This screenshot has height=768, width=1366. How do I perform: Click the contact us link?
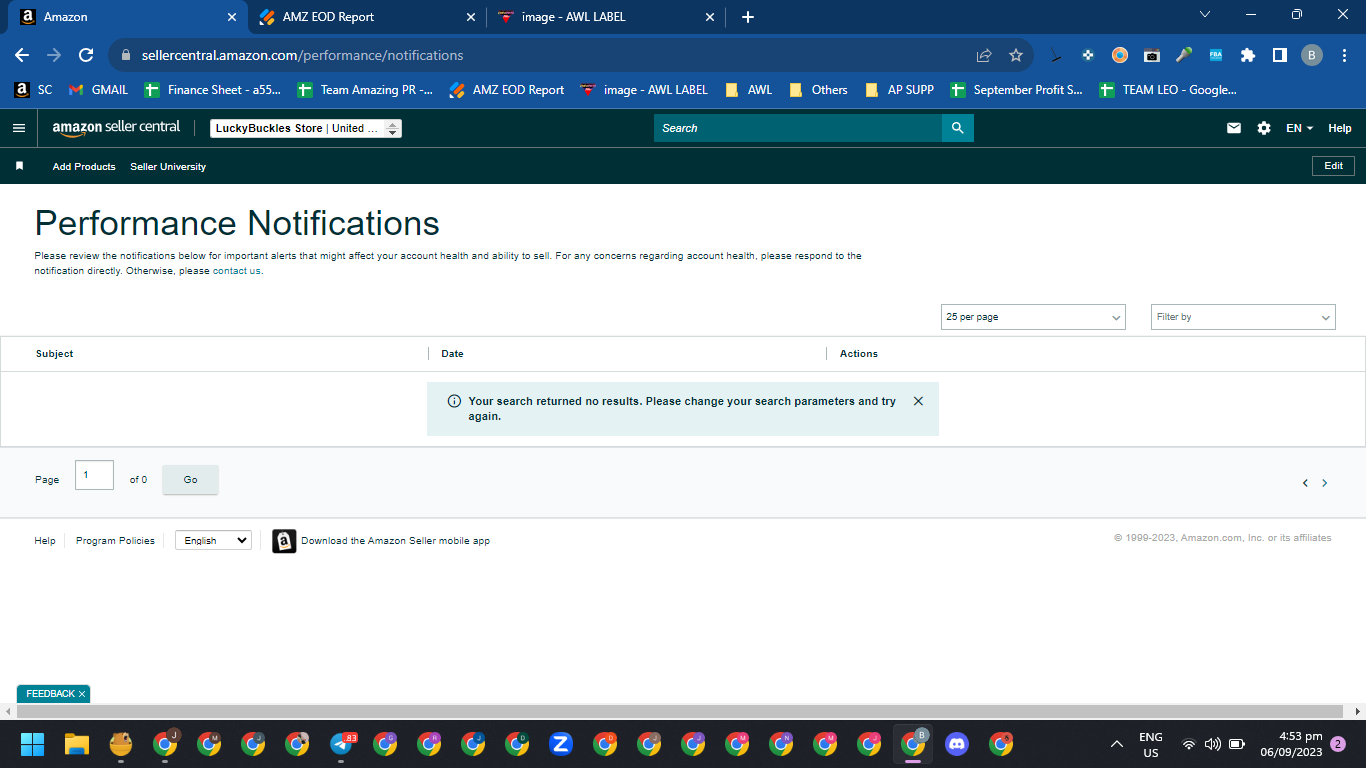tap(237, 271)
